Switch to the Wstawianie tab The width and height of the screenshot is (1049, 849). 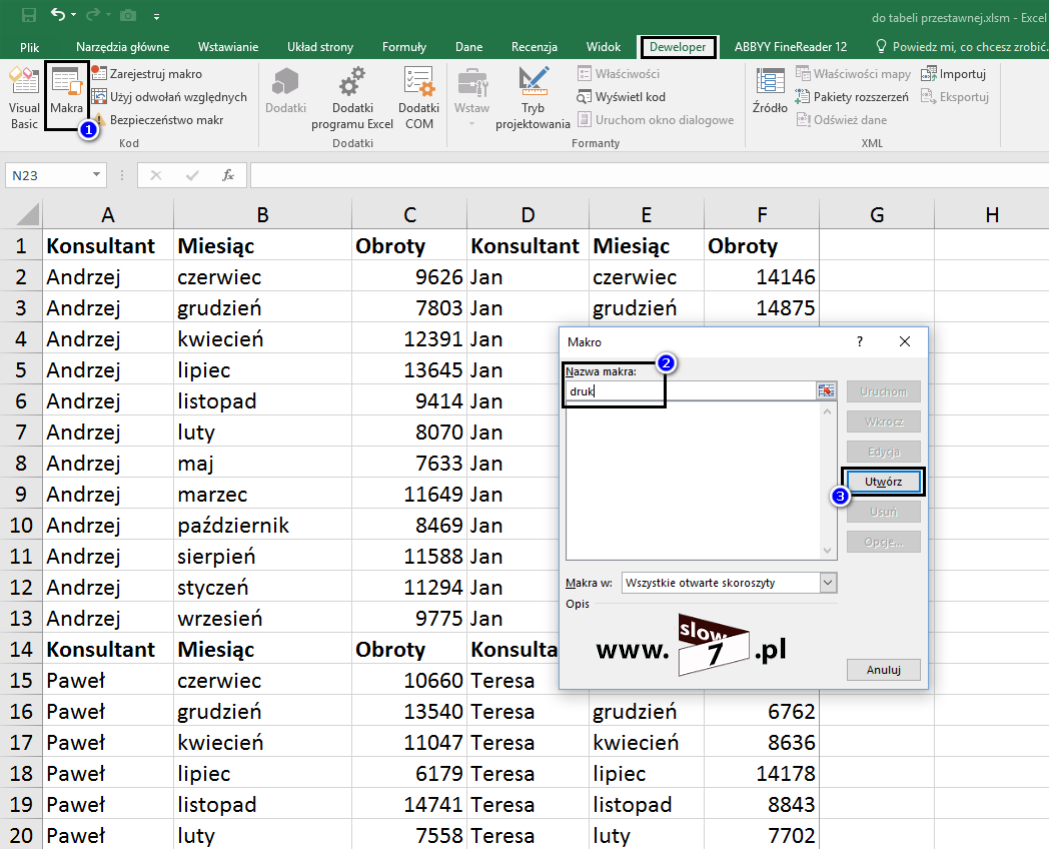click(228, 47)
